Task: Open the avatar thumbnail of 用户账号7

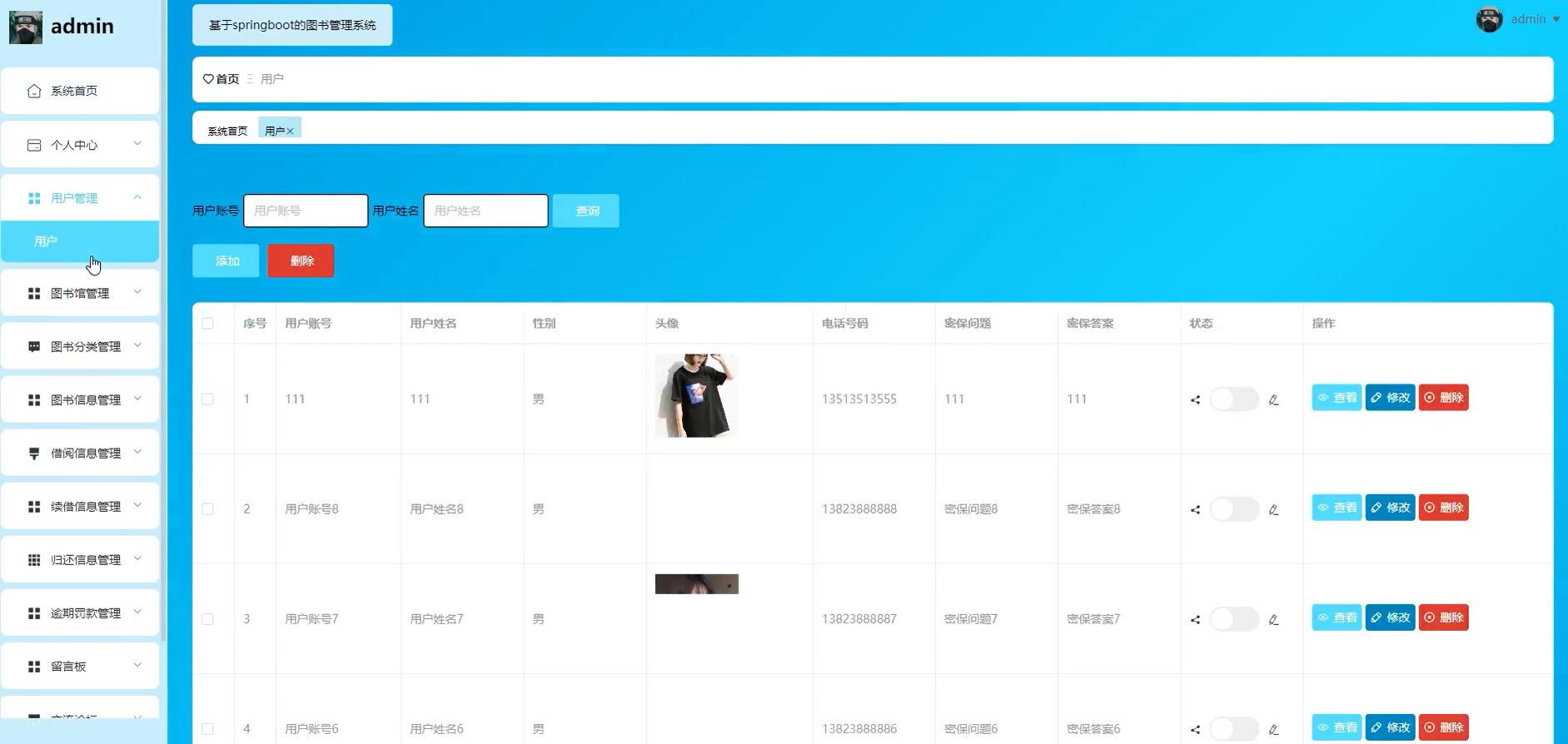Action: click(x=697, y=584)
